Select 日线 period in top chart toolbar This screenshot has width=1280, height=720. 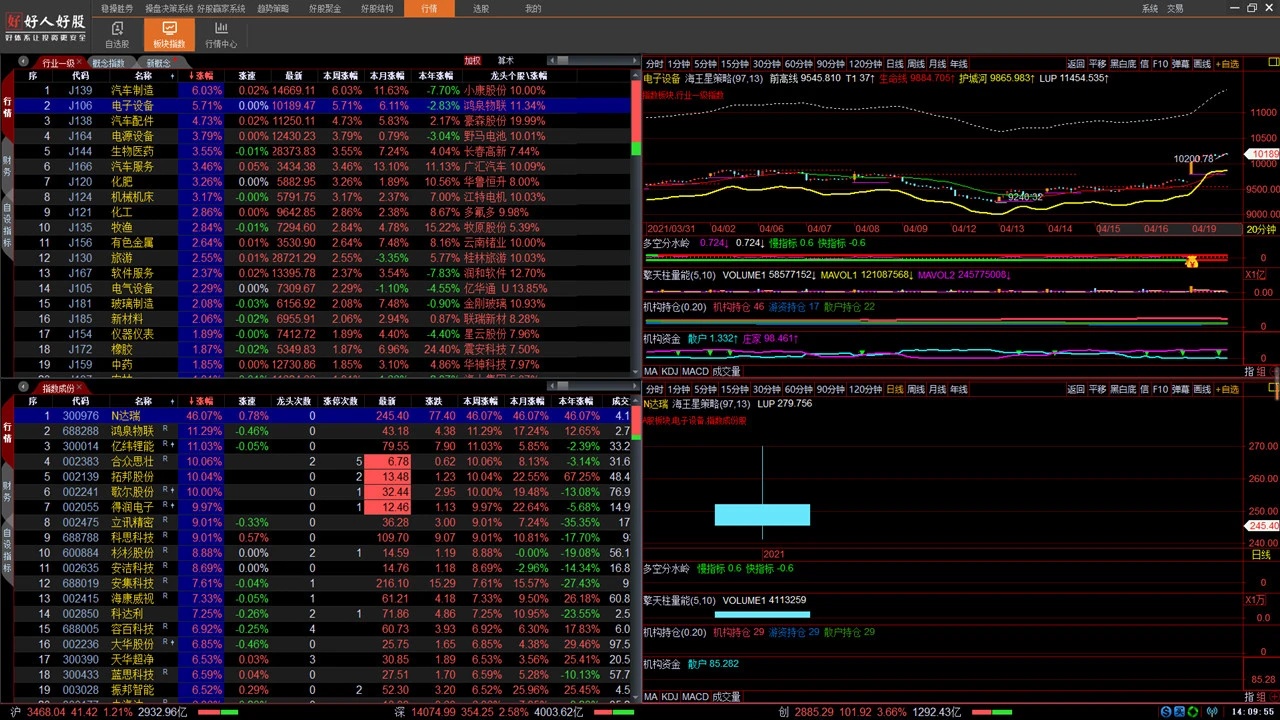[895, 64]
